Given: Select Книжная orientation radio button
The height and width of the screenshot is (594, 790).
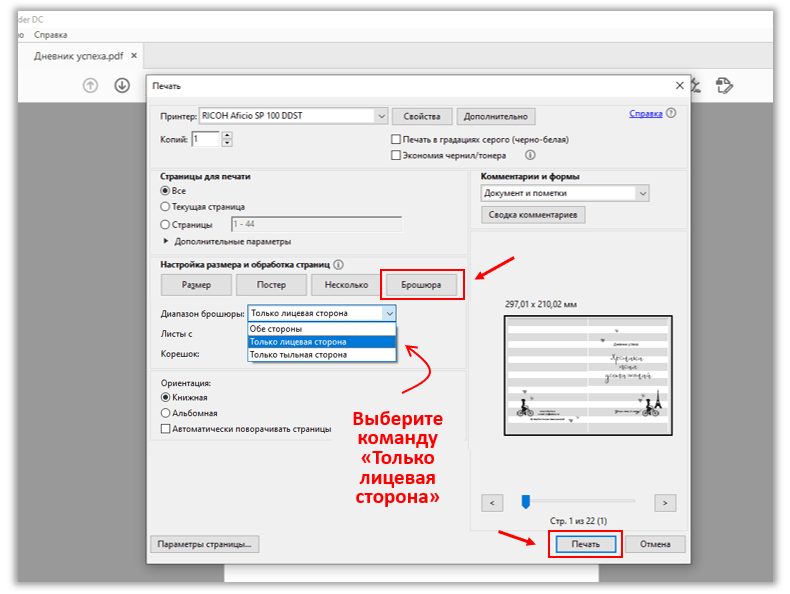Looking at the screenshot, I should [165, 398].
